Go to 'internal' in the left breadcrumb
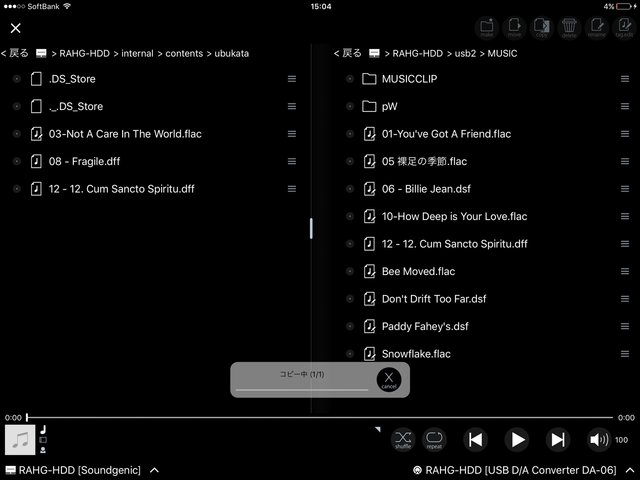 pyautogui.click(x=138, y=53)
